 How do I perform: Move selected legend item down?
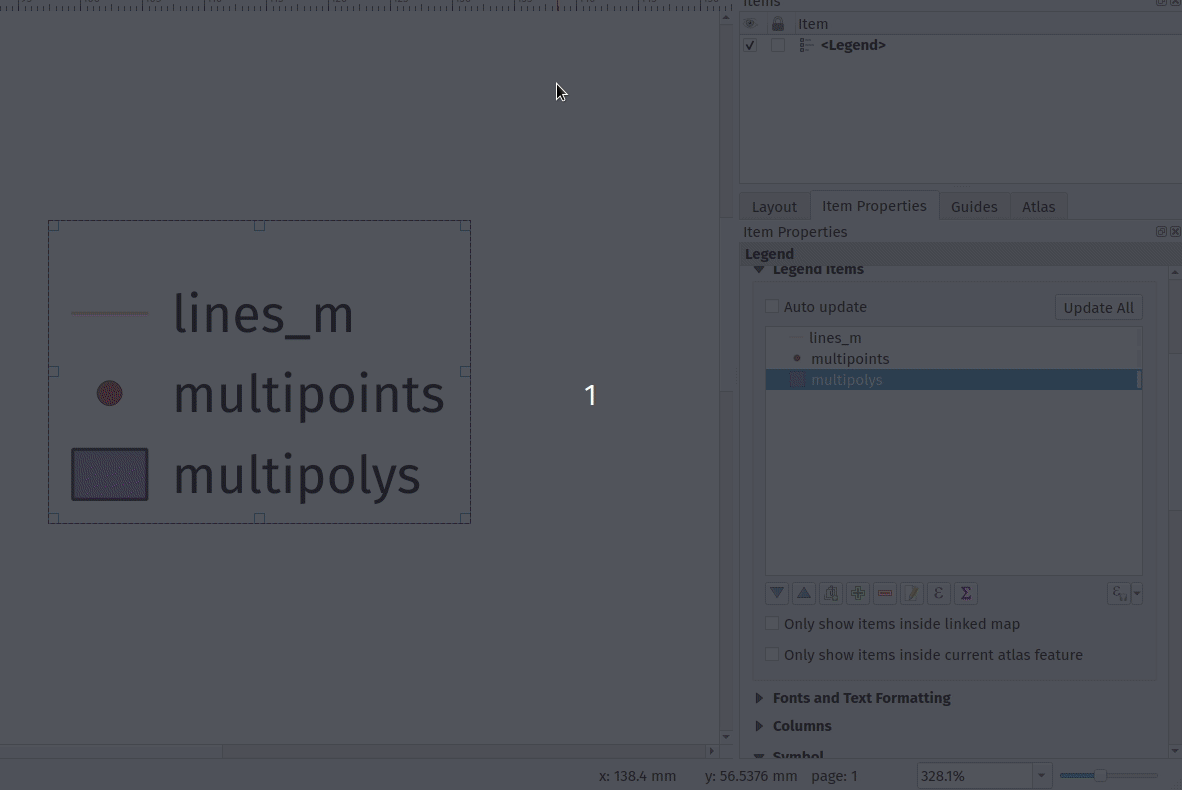[x=777, y=593]
